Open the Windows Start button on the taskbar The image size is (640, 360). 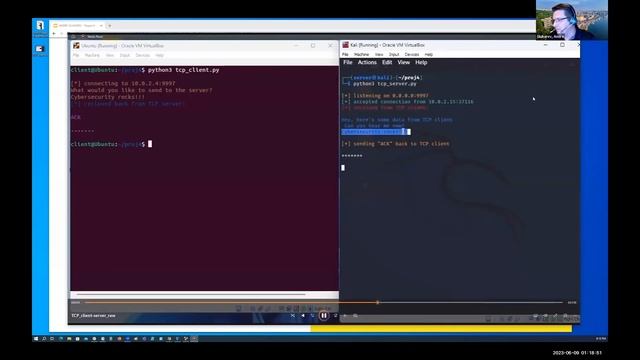click(36, 338)
